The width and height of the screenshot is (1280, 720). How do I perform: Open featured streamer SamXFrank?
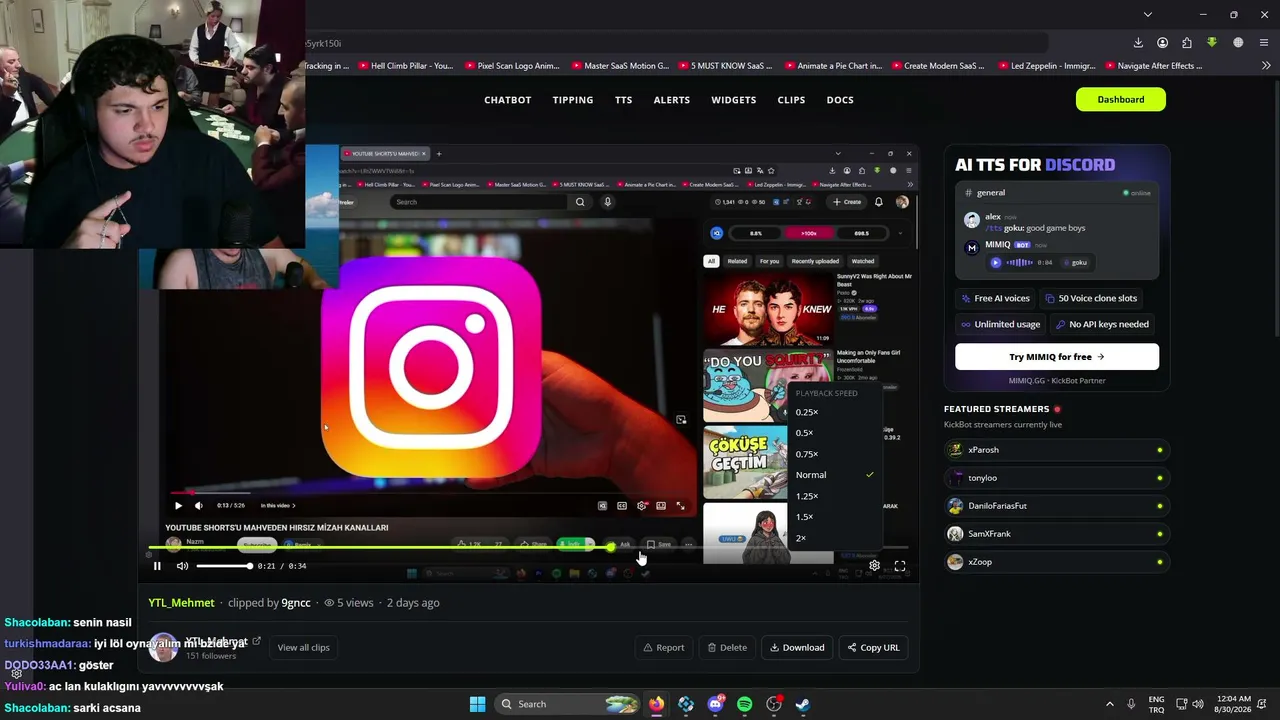(x=1056, y=534)
